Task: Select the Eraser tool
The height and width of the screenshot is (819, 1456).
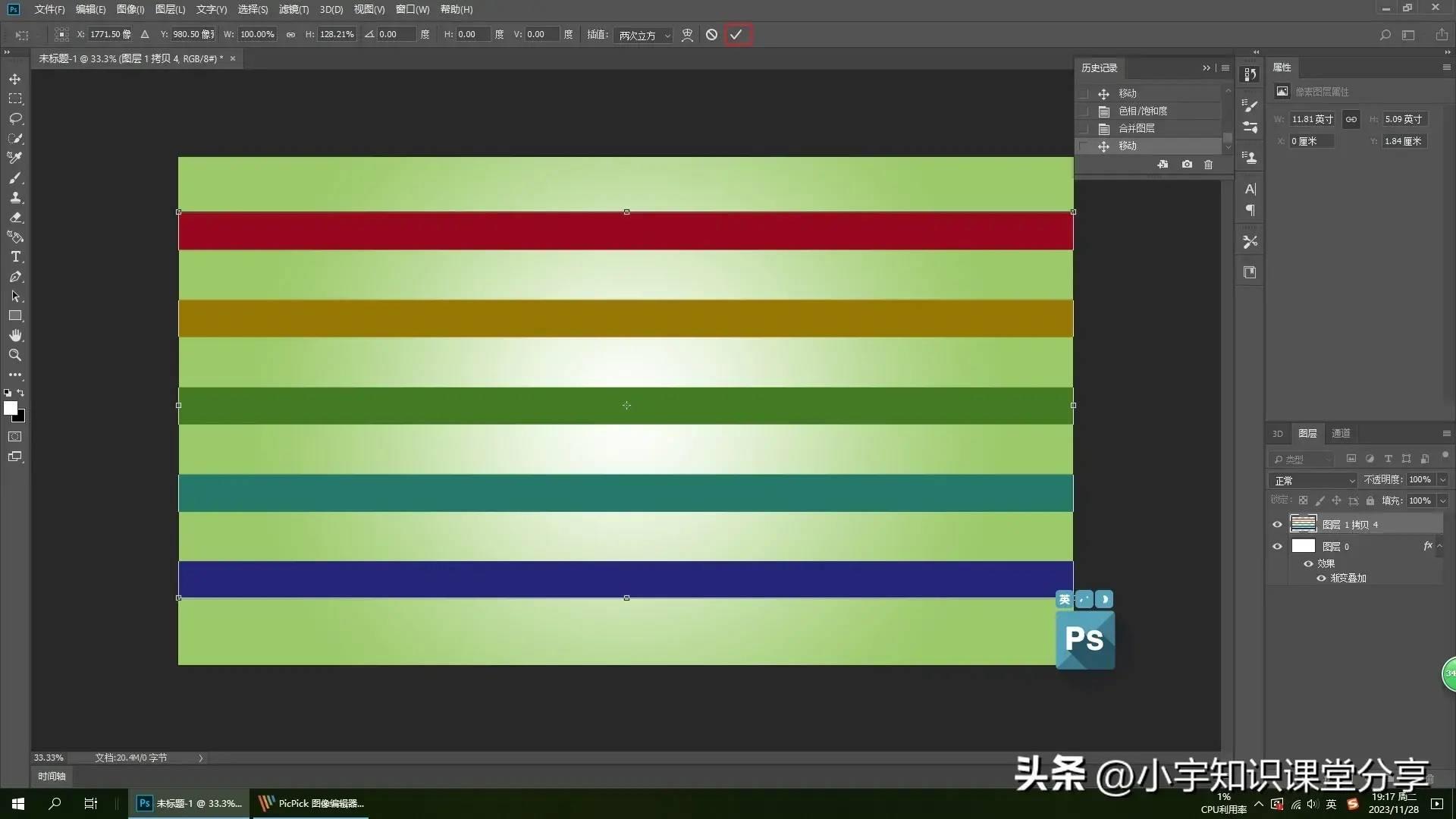Action: coord(15,217)
